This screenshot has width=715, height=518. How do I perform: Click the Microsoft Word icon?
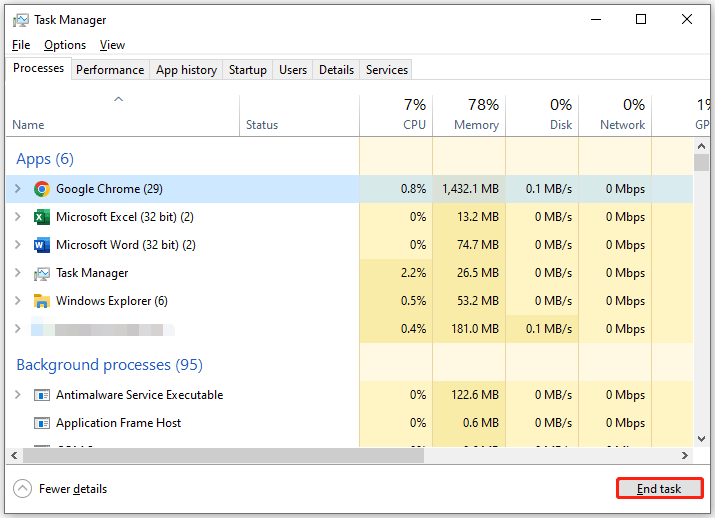[x=41, y=245]
